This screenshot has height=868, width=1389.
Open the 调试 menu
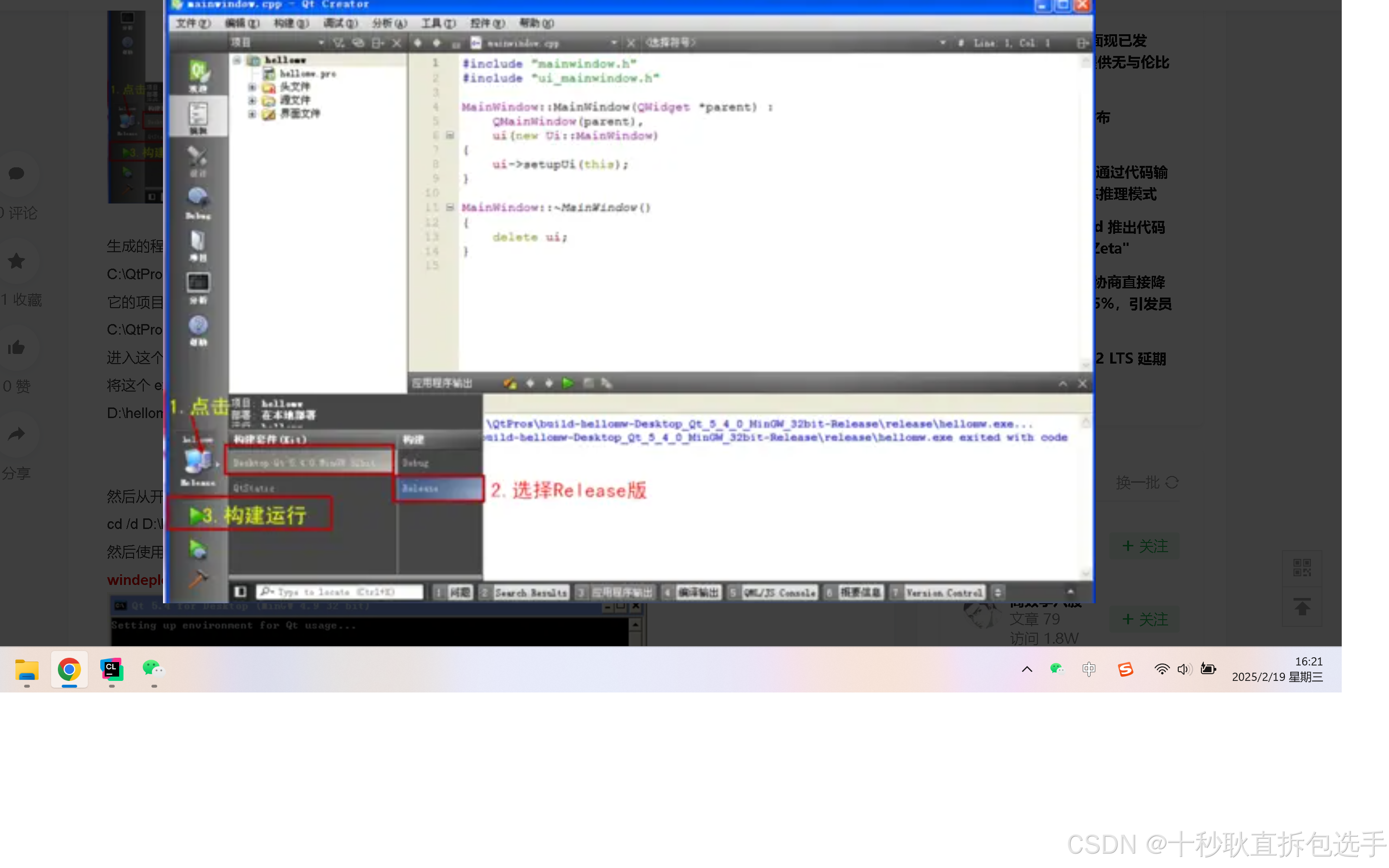[340, 24]
